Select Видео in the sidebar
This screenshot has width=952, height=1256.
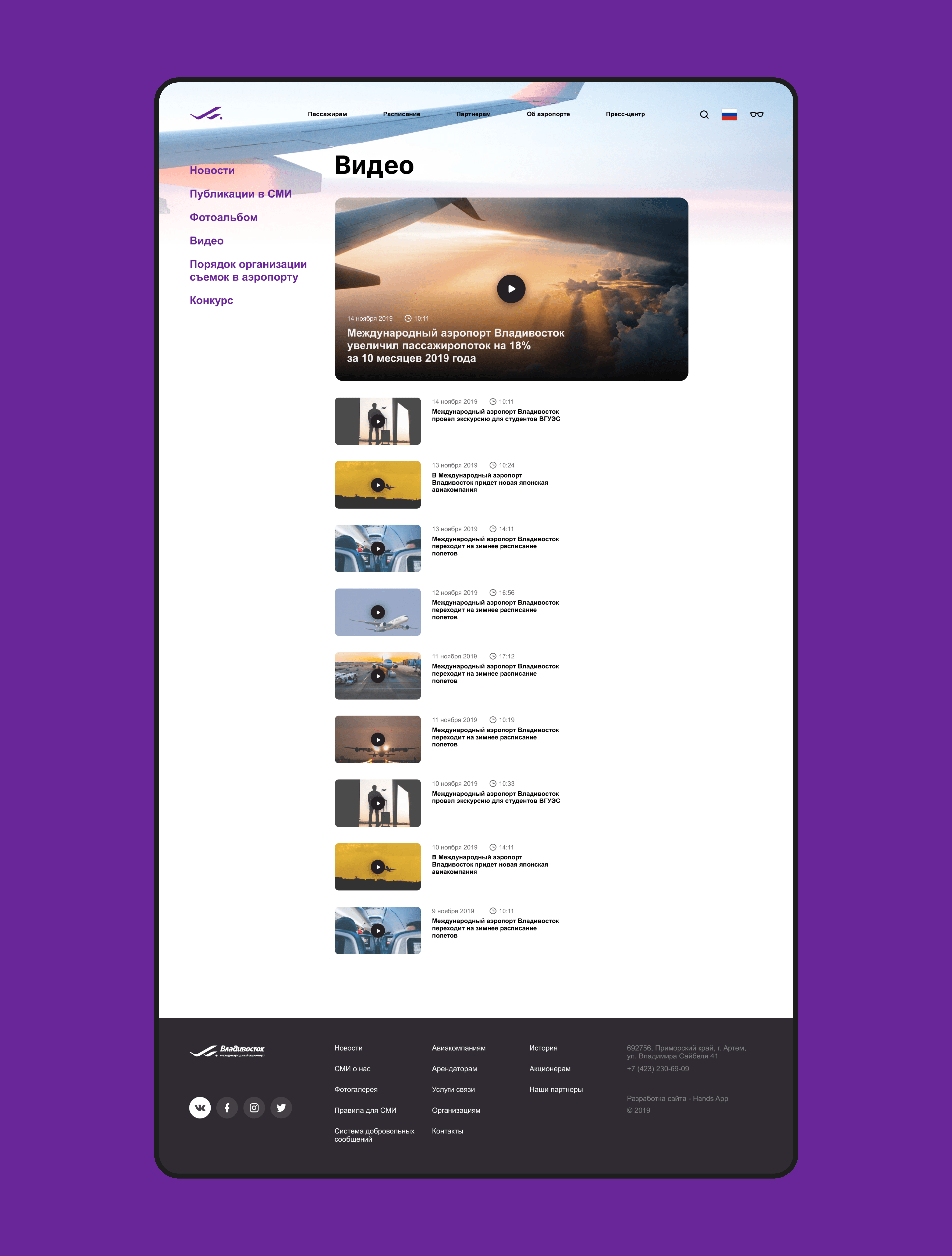click(x=207, y=241)
